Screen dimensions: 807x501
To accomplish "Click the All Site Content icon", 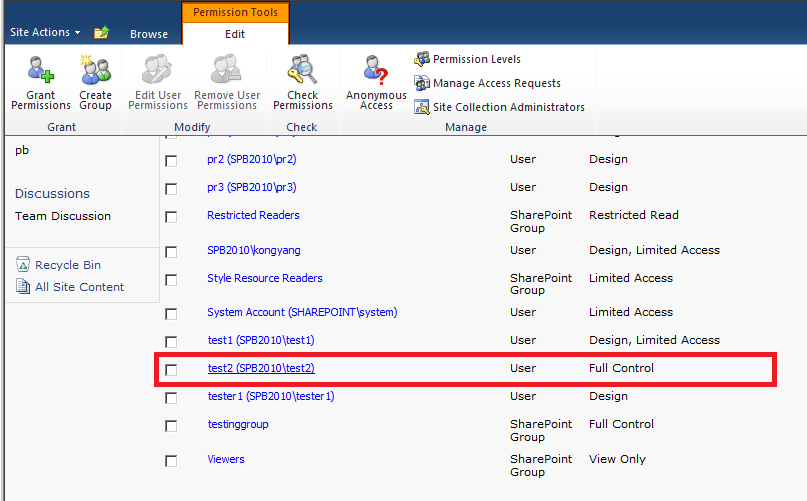I will [23, 286].
